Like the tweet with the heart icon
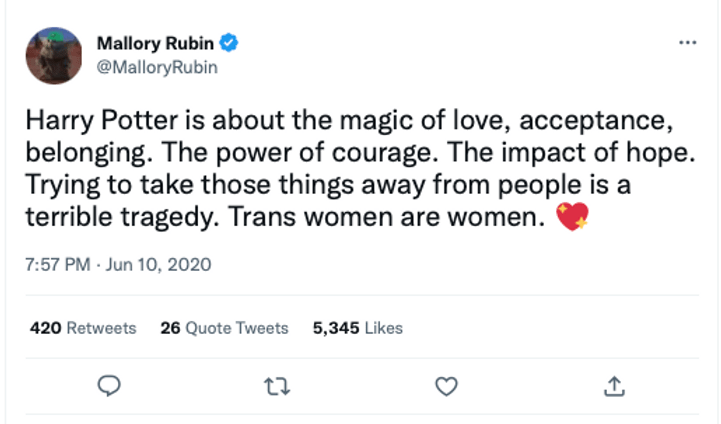The height and width of the screenshot is (424, 721). 449,385
